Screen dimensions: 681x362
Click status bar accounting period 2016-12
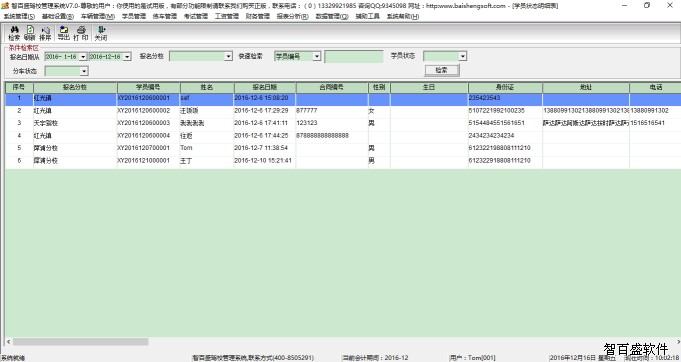click(x=376, y=358)
